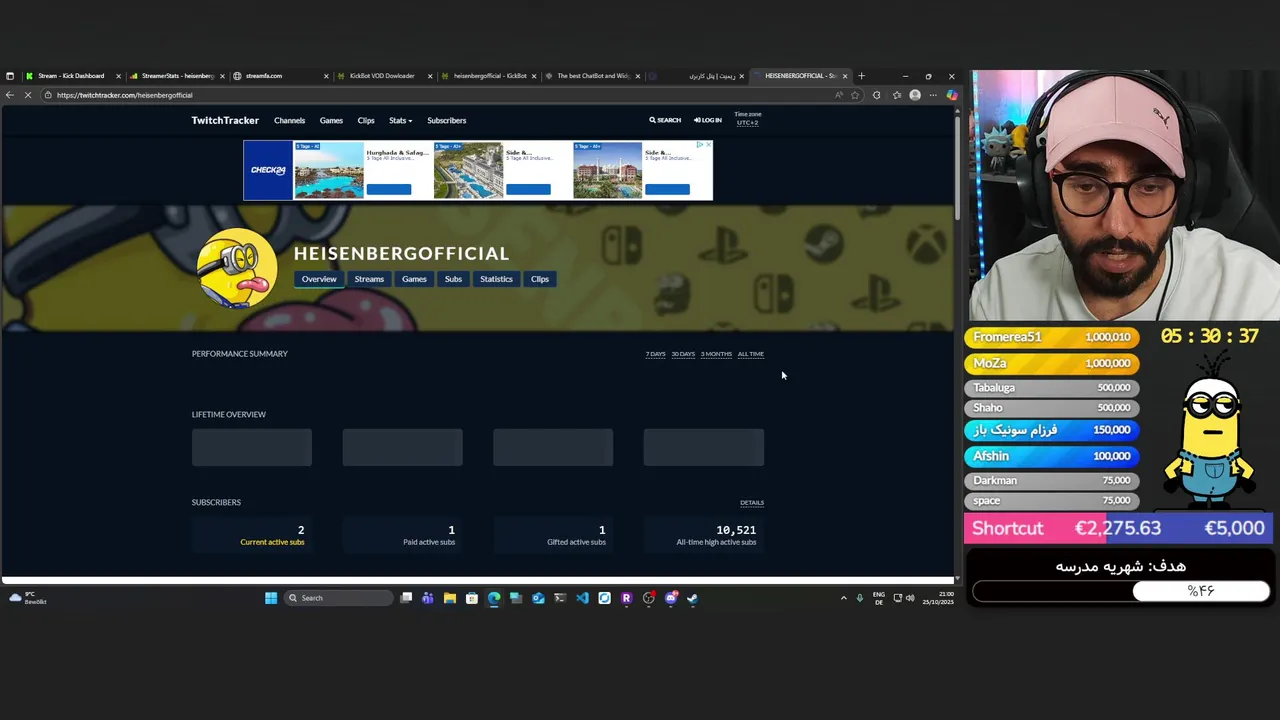Image resolution: width=1280 pixels, height=720 pixels.
Task: Open Microsoft Store from taskbar
Action: (x=472, y=598)
